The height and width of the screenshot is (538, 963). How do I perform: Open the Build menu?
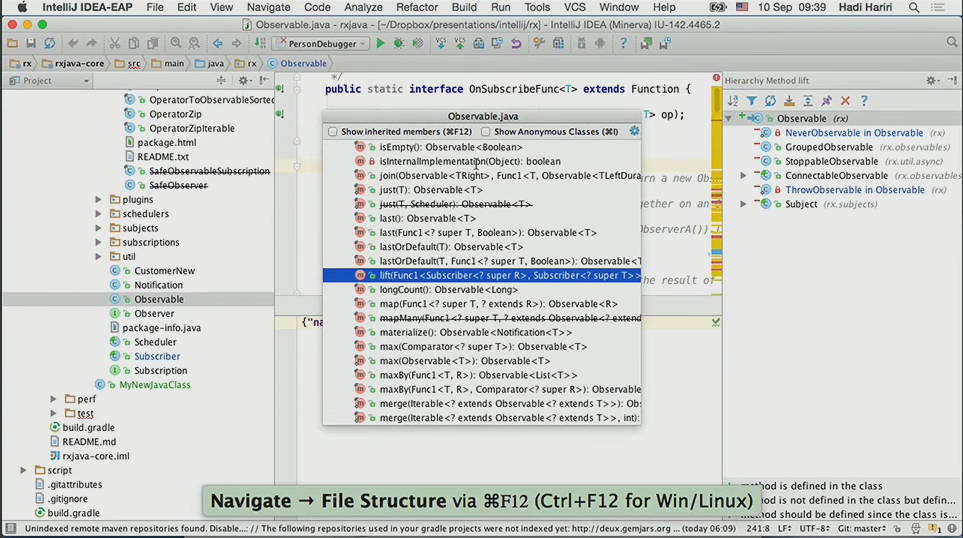[x=464, y=7]
